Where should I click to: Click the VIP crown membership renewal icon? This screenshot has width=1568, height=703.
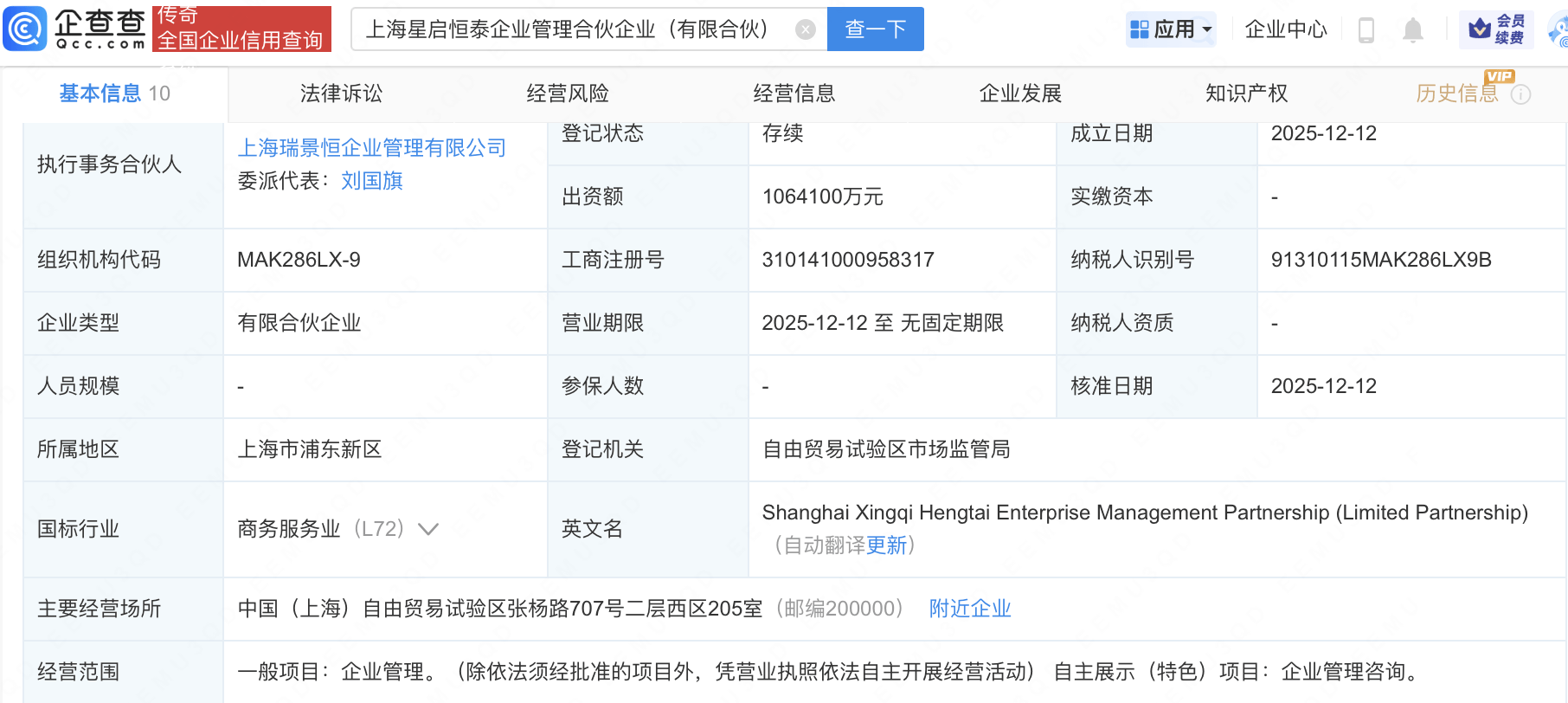(x=1496, y=29)
